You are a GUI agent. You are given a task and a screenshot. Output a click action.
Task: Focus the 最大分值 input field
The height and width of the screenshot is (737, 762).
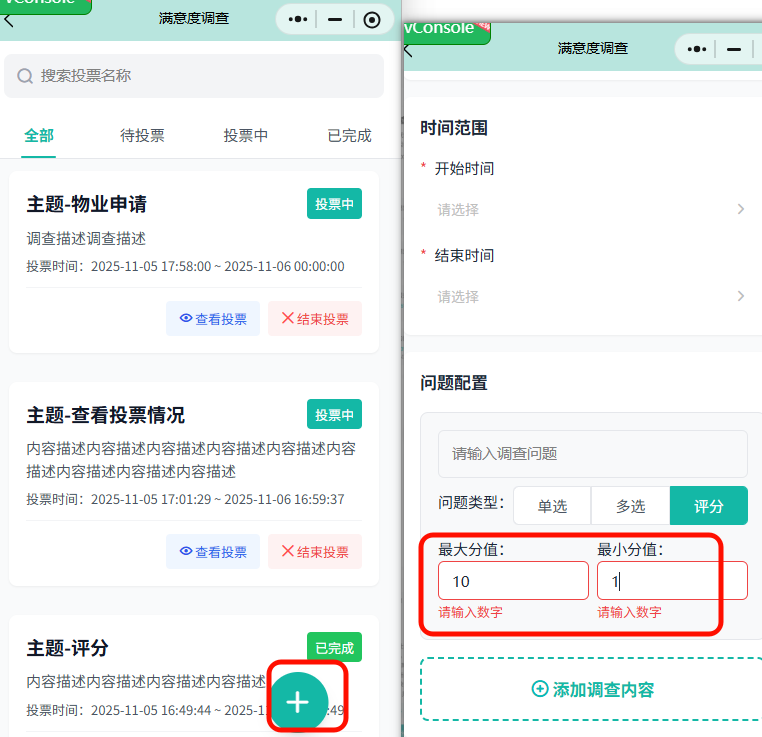coord(513,581)
